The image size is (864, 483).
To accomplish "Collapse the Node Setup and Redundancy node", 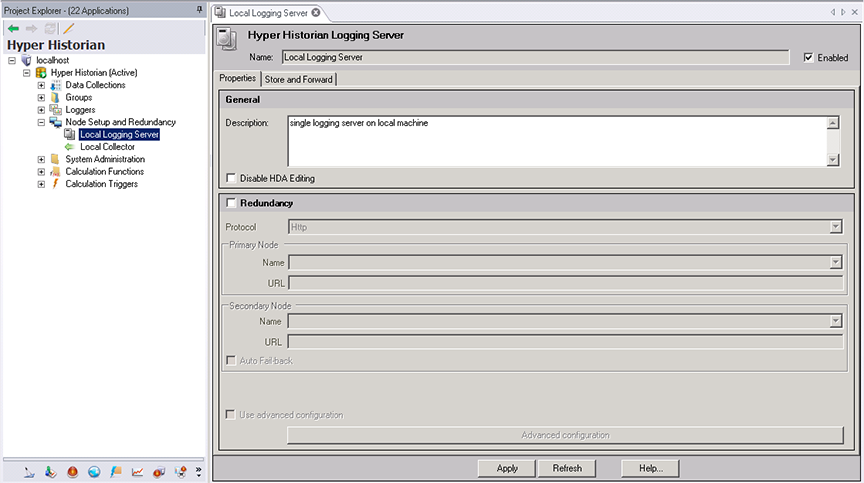I will click(41, 122).
